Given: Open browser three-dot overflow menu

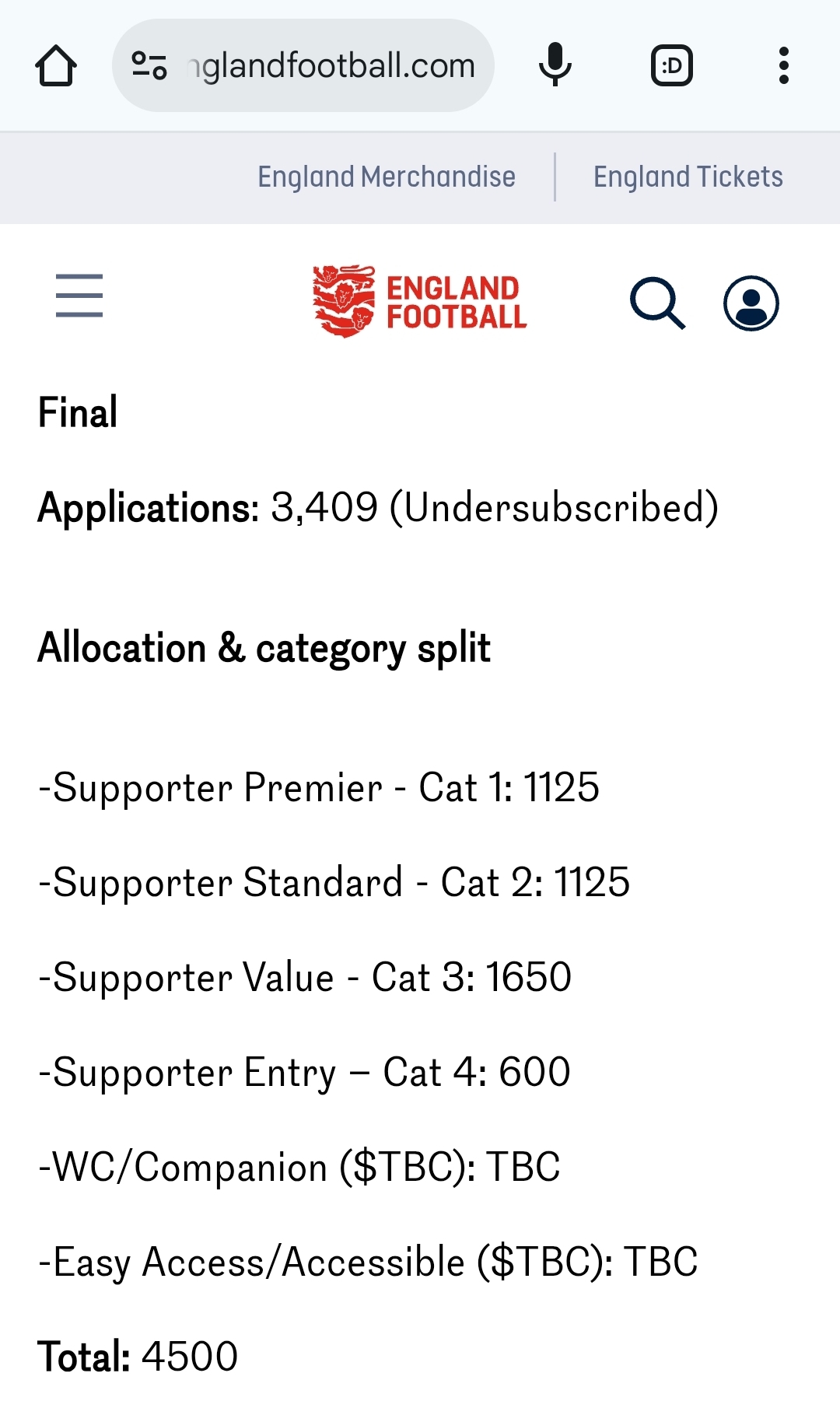Looking at the screenshot, I should (783, 66).
